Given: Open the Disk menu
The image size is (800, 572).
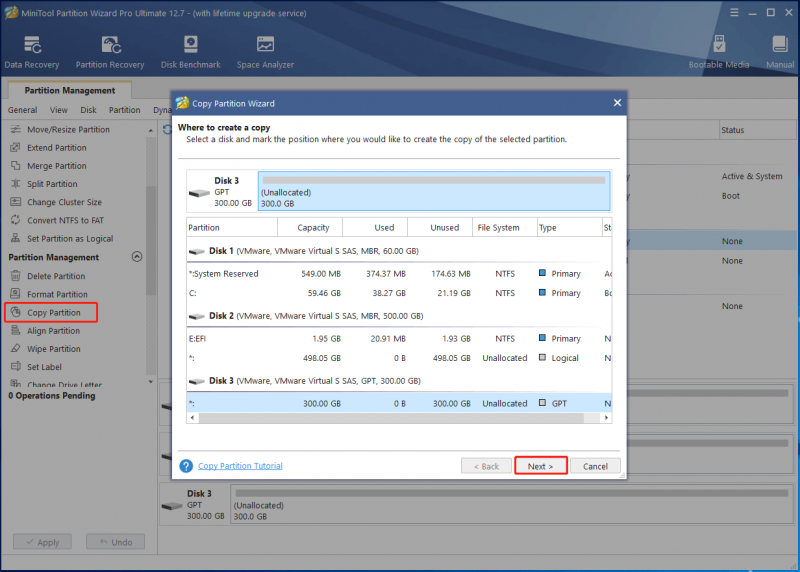Looking at the screenshot, I should click(88, 110).
